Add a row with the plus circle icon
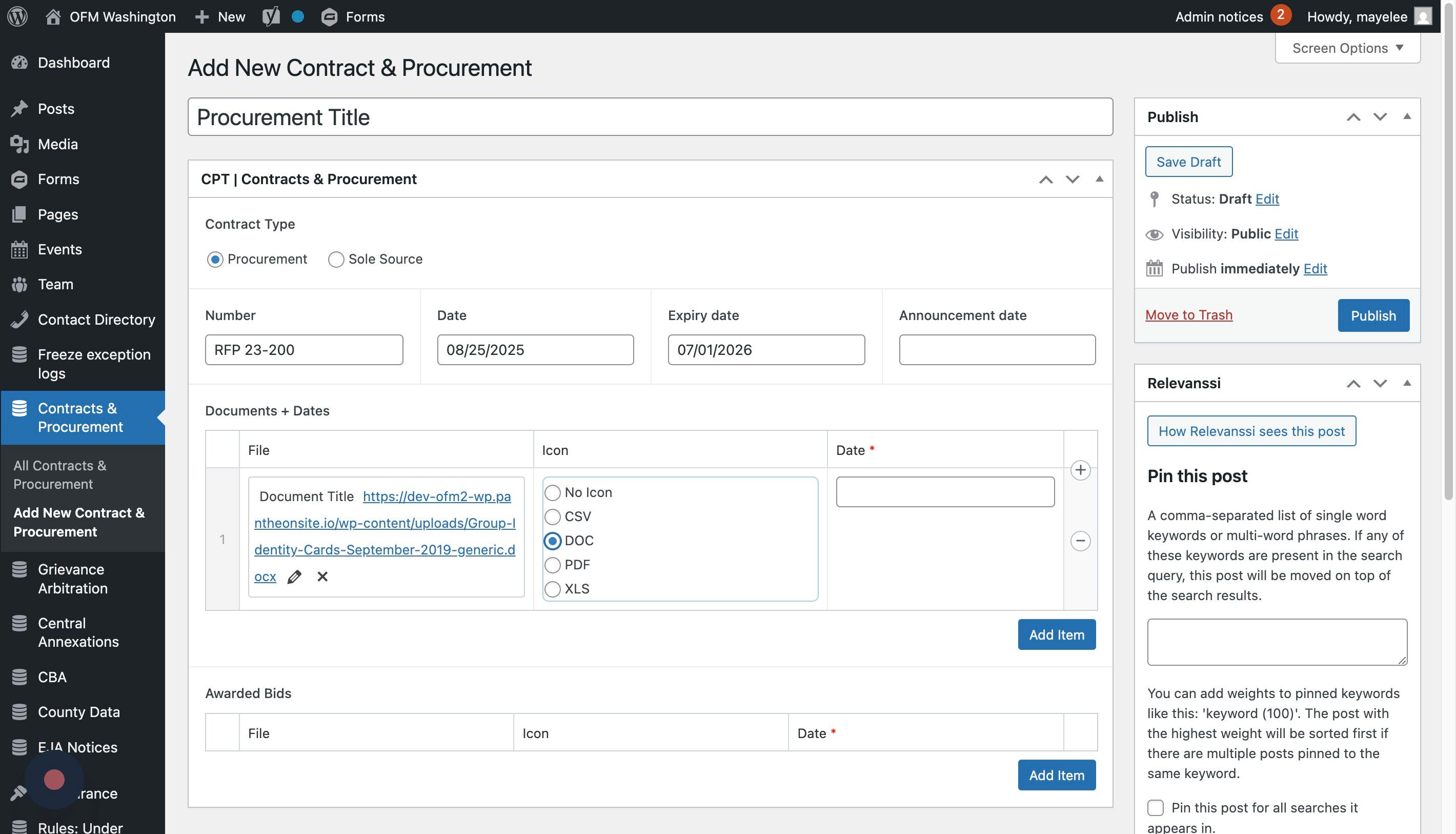This screenshot has height=834, width=1456. pyautogui.click(x=1080, y=470)
